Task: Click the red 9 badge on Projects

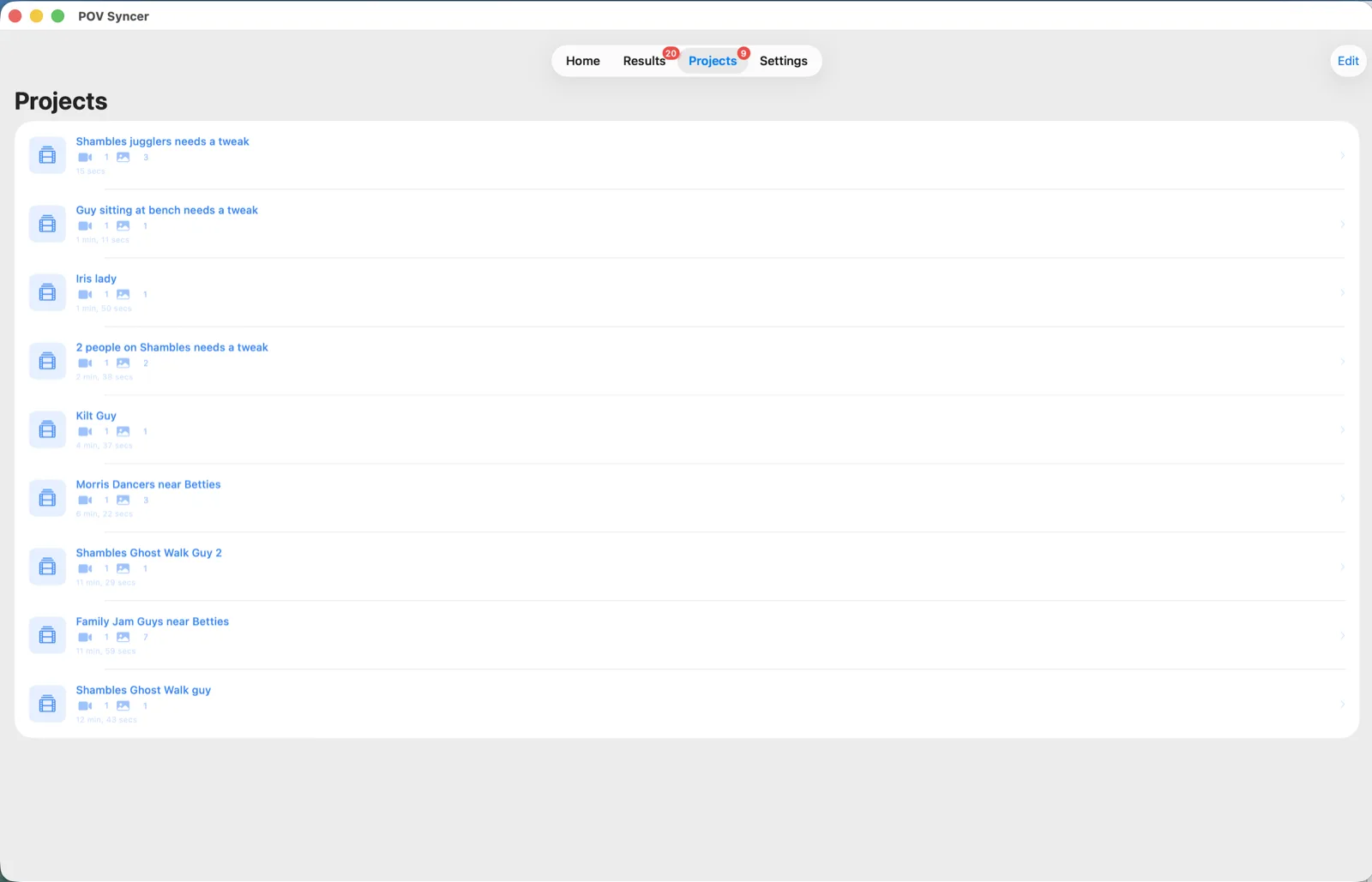Action: pos(743,53)
